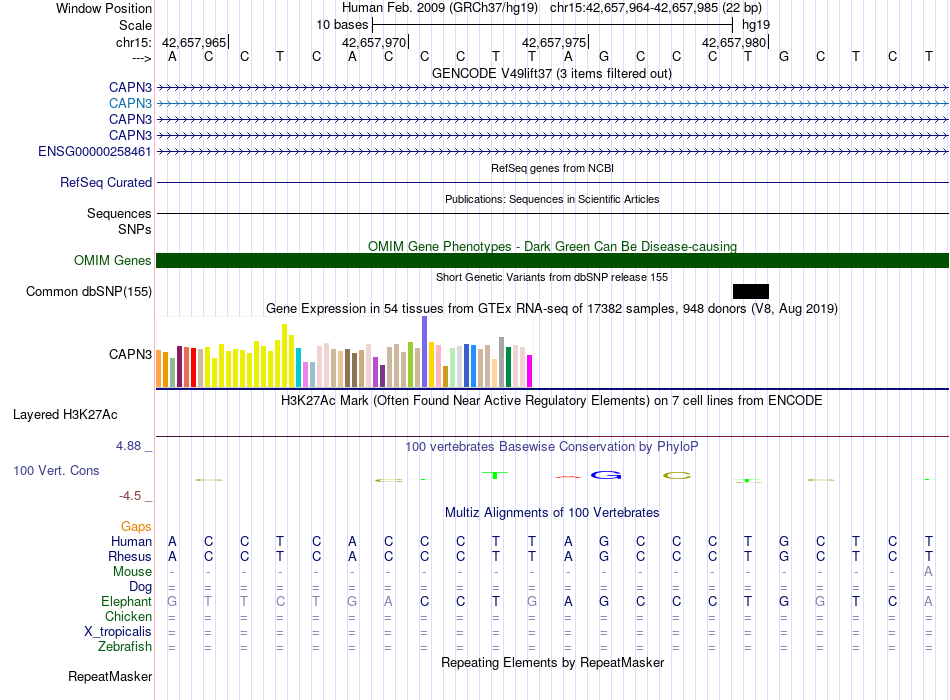Click the Common dbSNP(155) track label
The image size is (950, 700).
tap(89, 292)
